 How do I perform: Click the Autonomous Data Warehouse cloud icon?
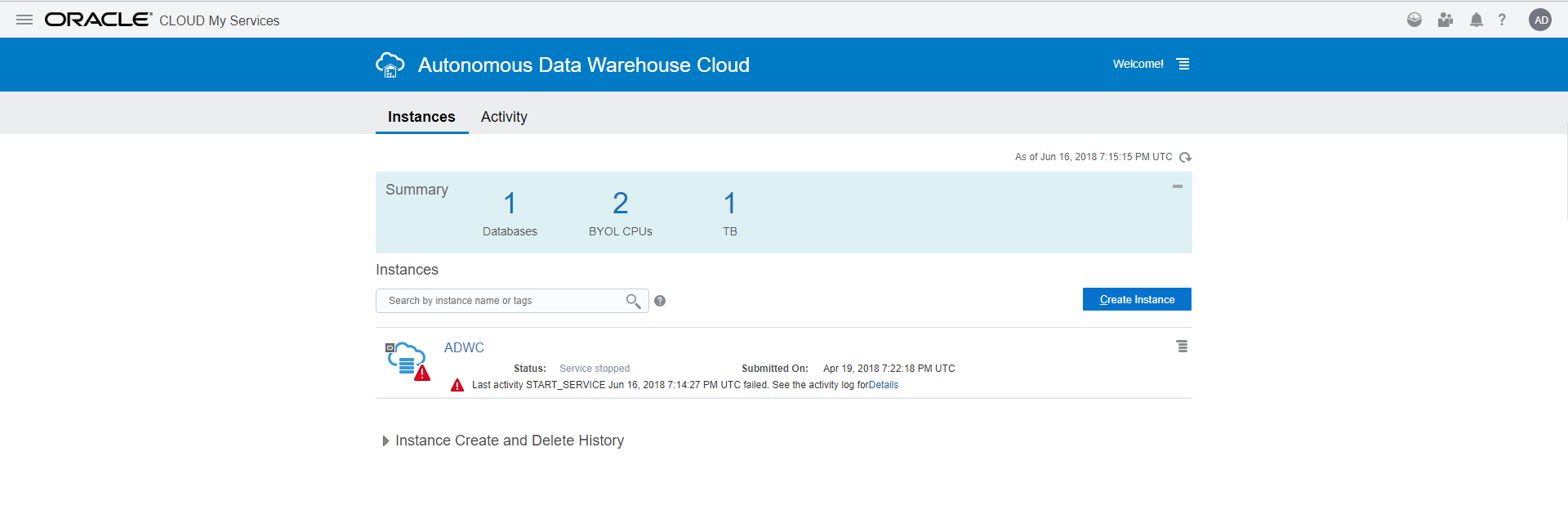click(390, 65)
